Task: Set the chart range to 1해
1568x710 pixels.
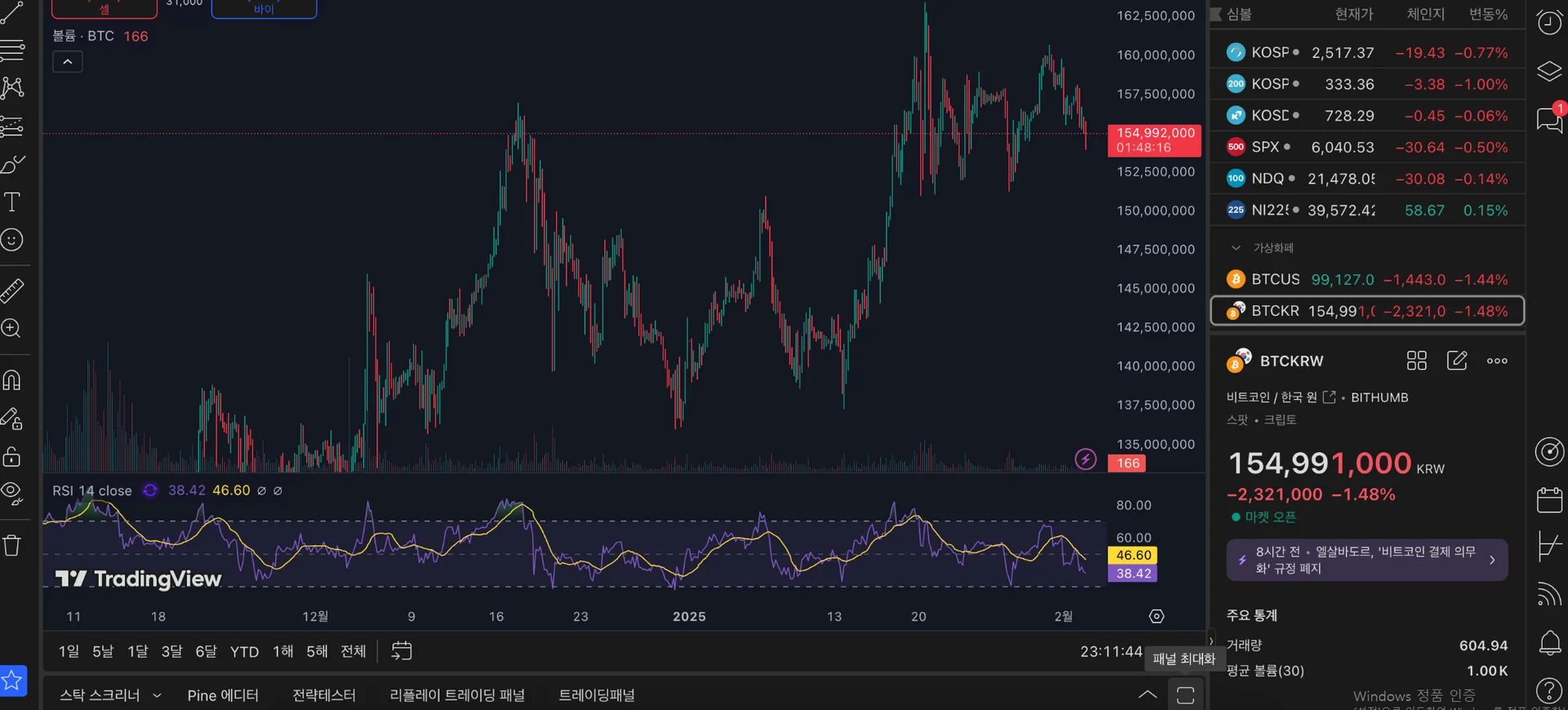Action: tap(283, 651)
